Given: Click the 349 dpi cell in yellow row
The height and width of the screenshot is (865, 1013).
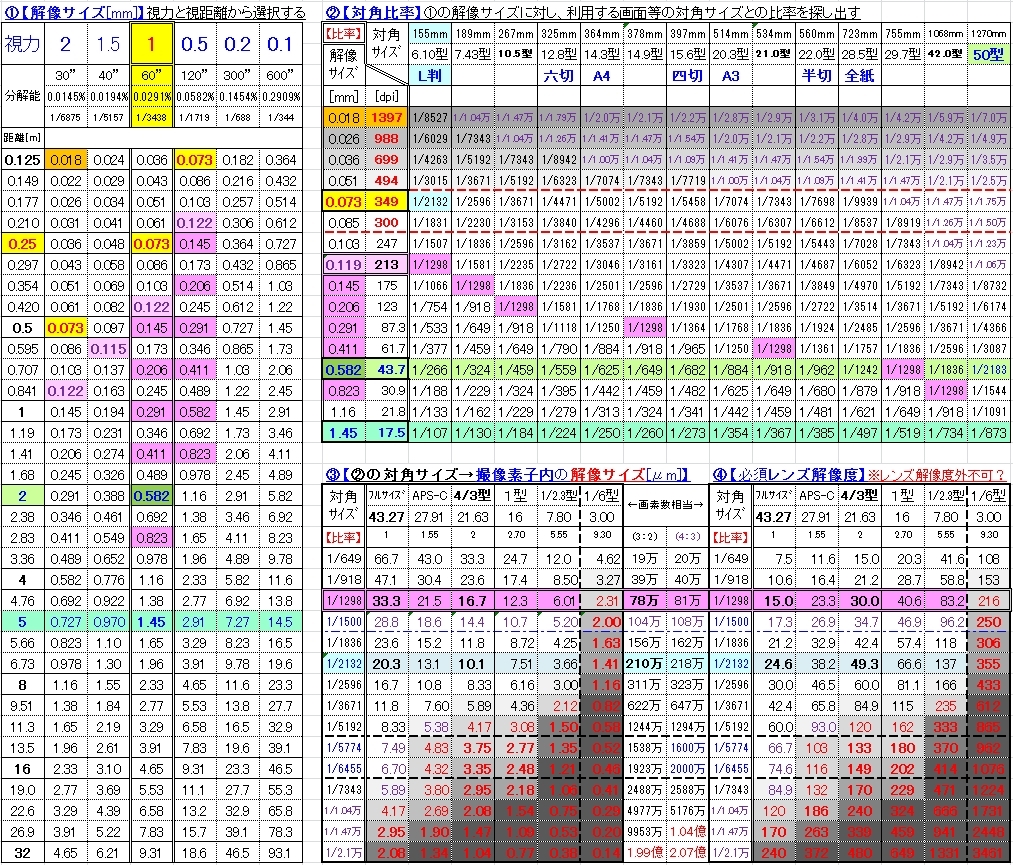Looking at the screenshot, I should (386, 202).
